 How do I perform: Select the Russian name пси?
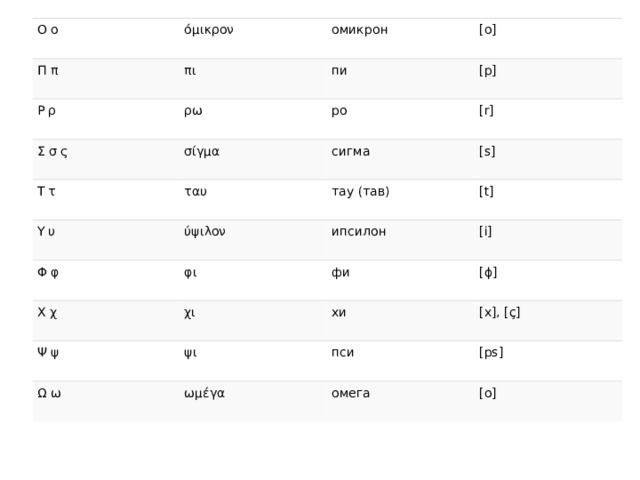(x=342, y=352)
